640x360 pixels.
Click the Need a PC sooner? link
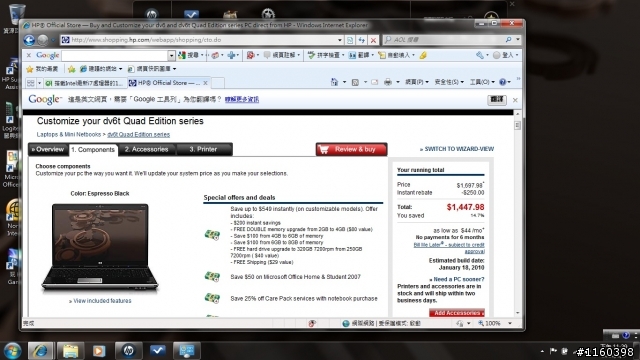[457, 279]
